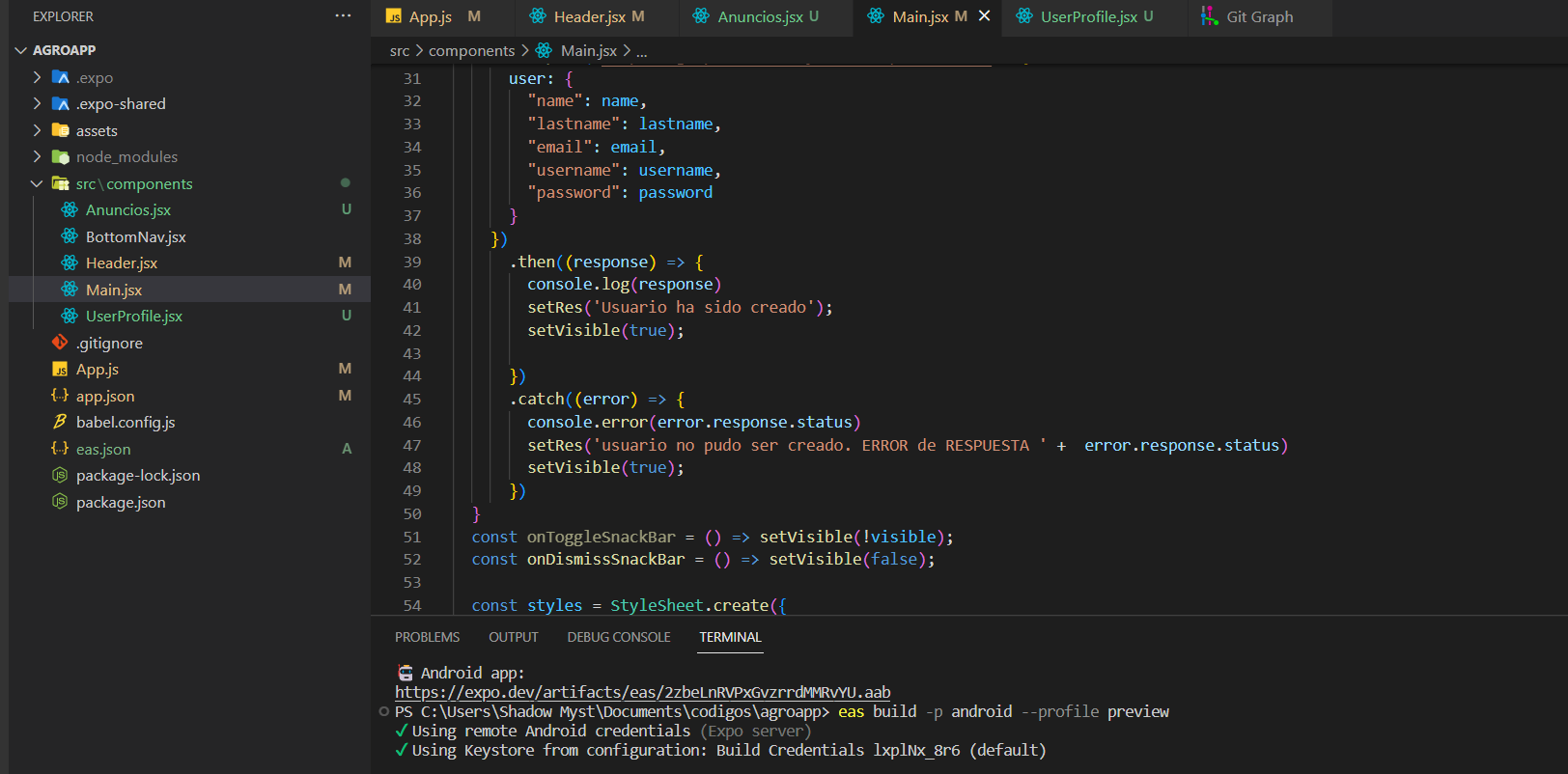Click the Babel icon of babel.config.js
This screenshot has height=774, width=1568.
tap(60, 422)
